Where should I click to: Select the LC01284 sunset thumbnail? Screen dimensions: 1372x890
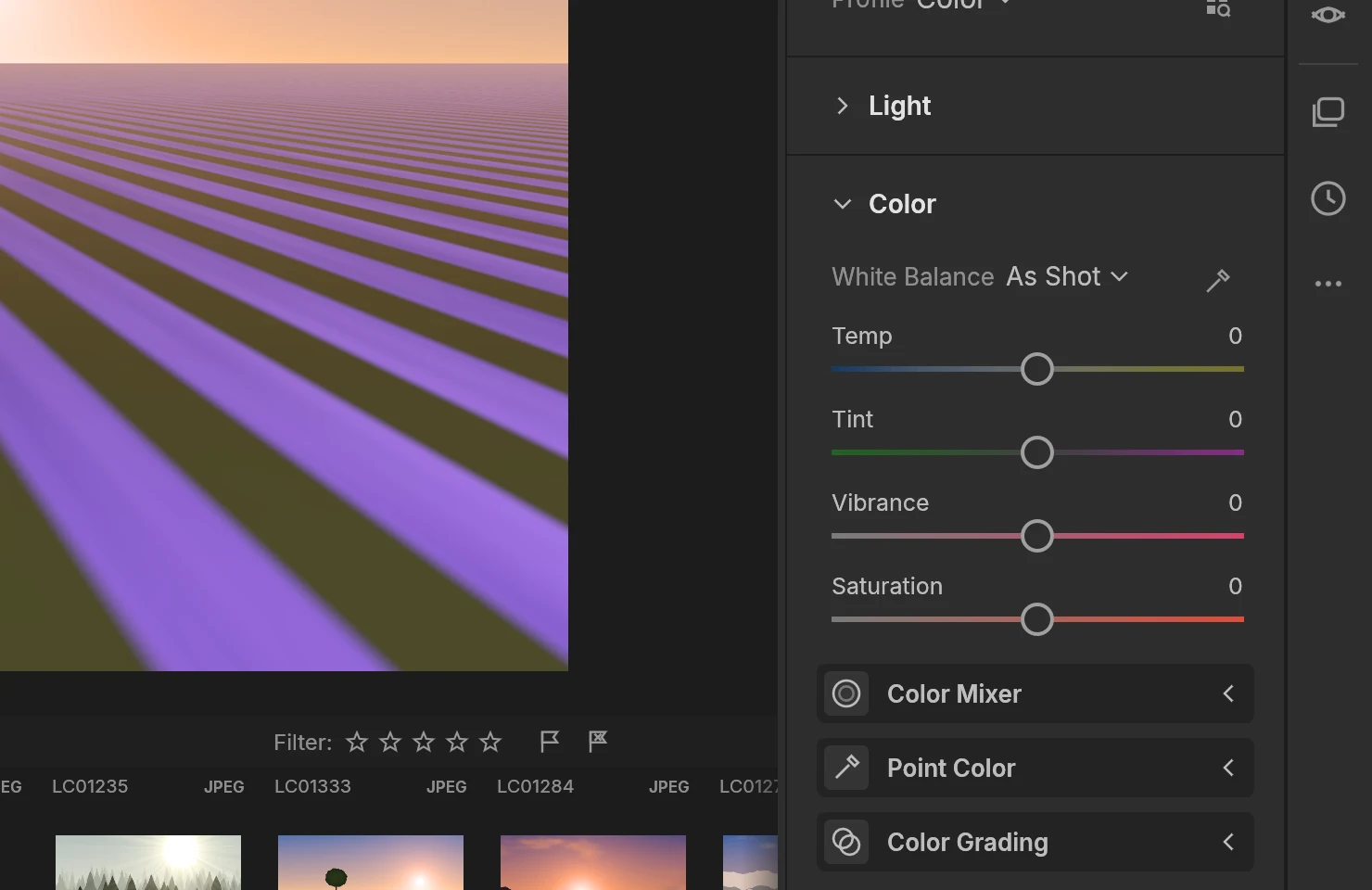[x=593, y=862]
